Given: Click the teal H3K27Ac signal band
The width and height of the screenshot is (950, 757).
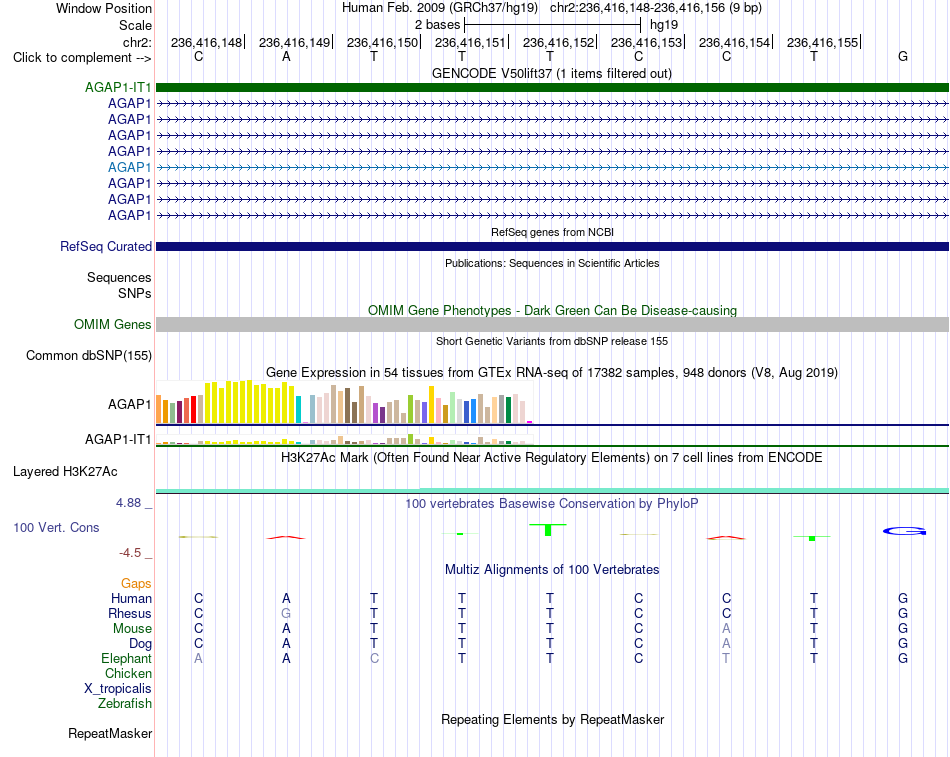Looking at the screenshot, I should 552,490.
